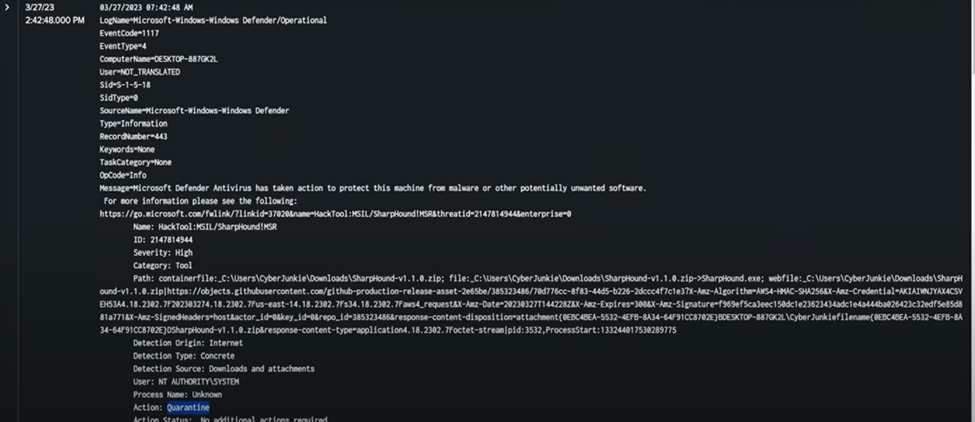Click the Type=Information field
975x422 pixels.
(133, 123)
